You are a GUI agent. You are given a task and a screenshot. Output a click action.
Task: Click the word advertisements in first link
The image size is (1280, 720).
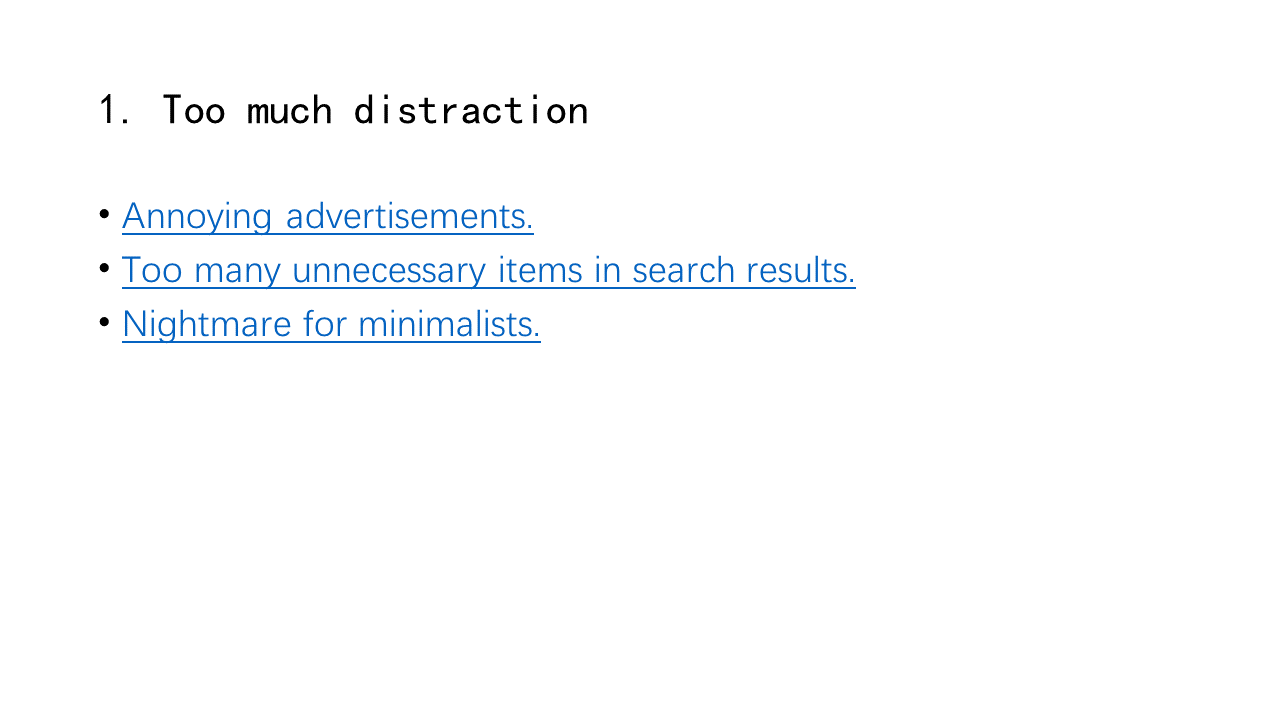pos(410,216)
